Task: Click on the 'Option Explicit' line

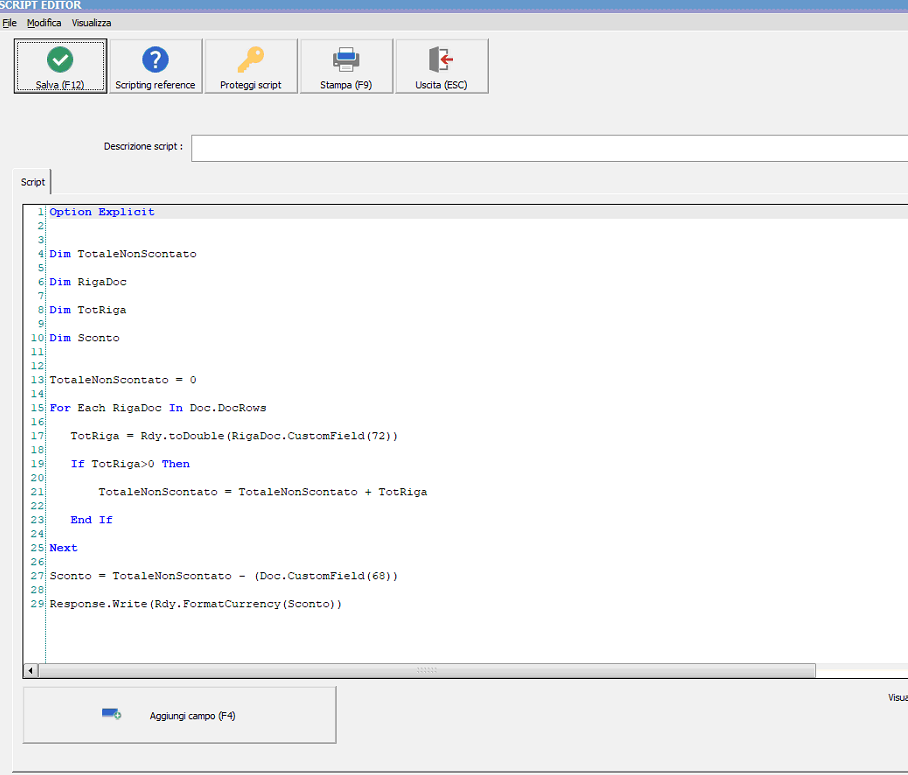Action: 102,212
